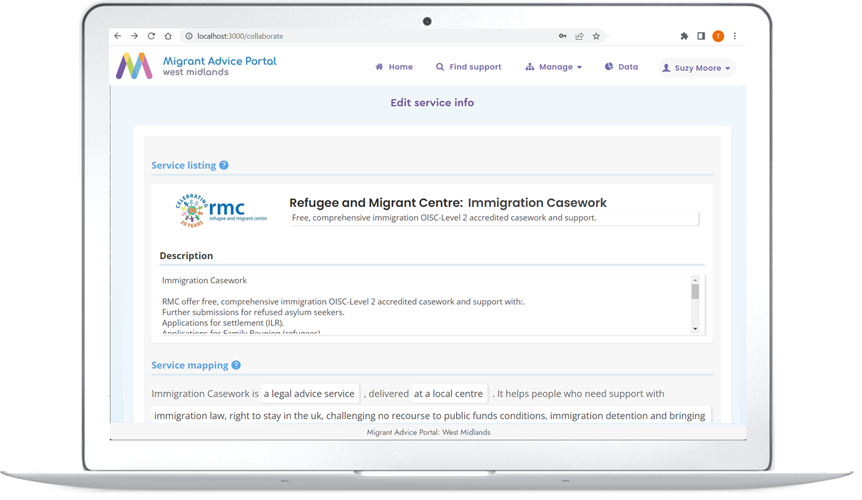Click the Description scrollbar thumb

[695, 292]
